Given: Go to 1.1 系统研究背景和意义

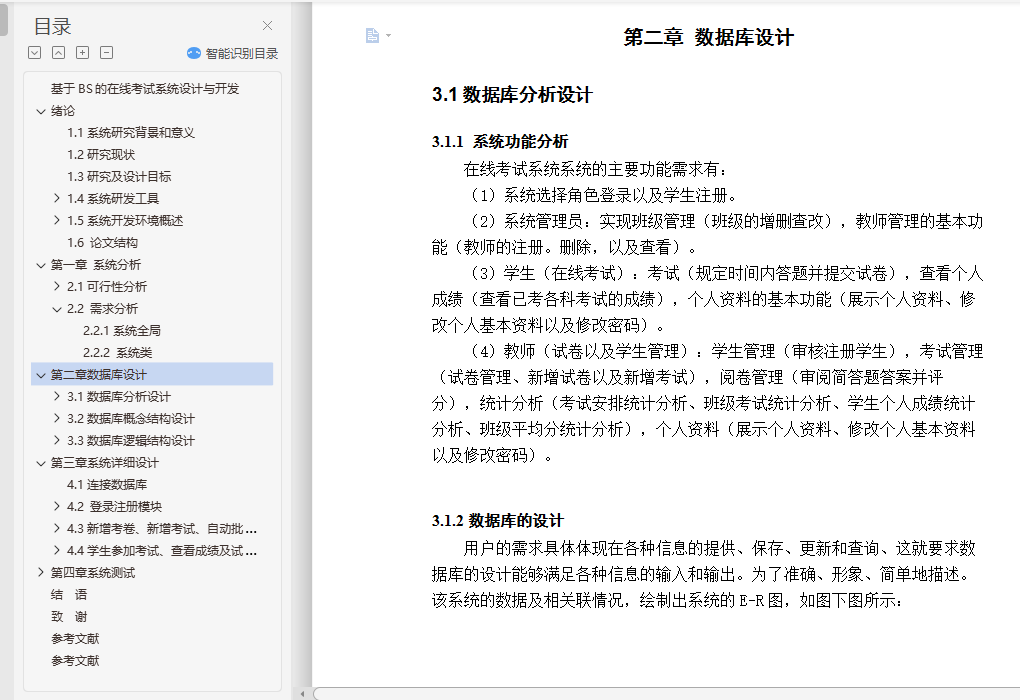Looking at the screenshot, I should pos(131,133).
